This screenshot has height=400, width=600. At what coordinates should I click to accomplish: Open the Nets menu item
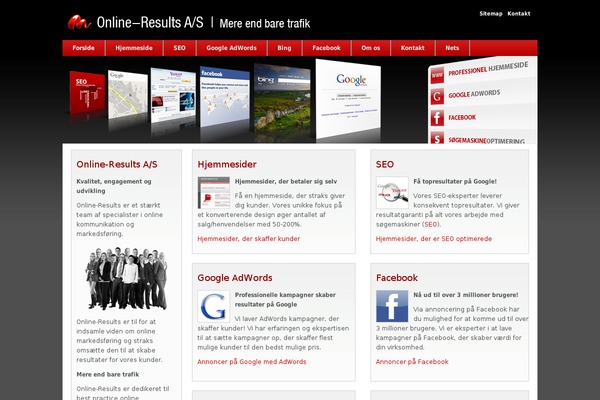point(452,48)
